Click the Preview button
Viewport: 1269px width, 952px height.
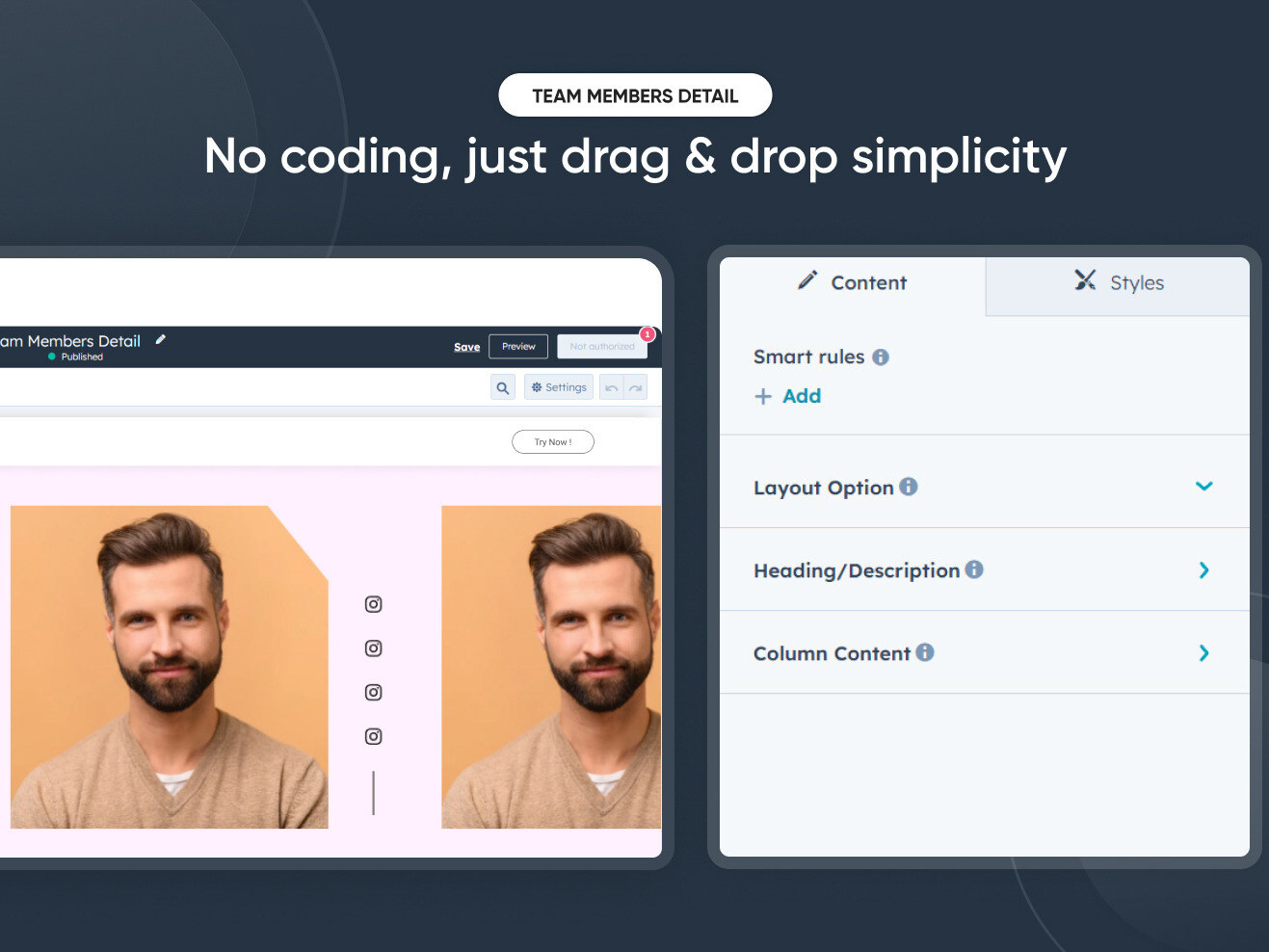tap(517, 346)
